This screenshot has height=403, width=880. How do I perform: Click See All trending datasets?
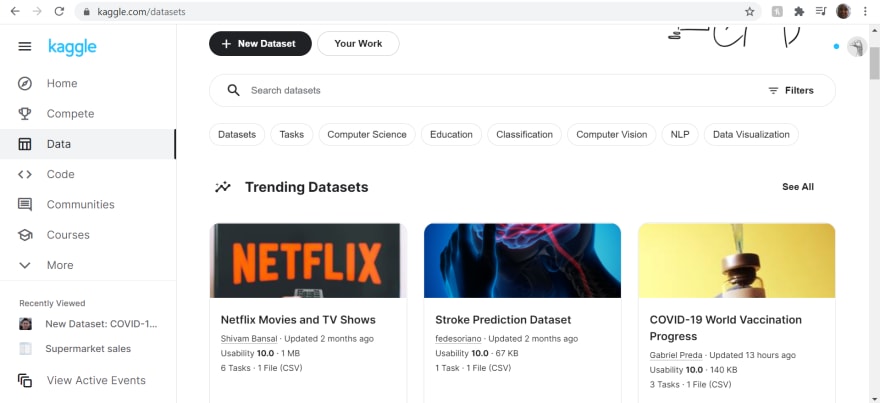798,187
